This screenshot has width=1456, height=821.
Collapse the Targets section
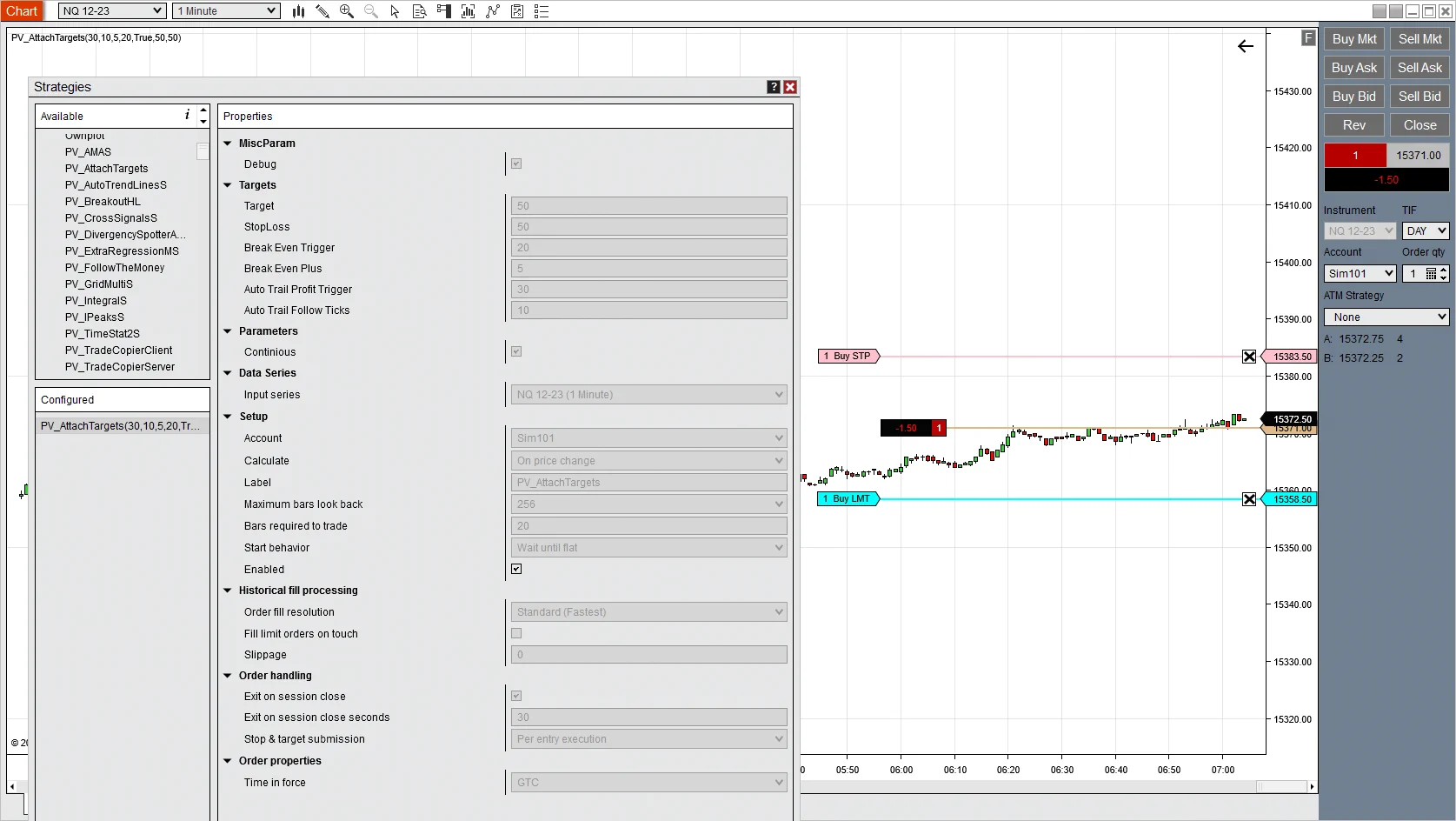click(228, 185)
